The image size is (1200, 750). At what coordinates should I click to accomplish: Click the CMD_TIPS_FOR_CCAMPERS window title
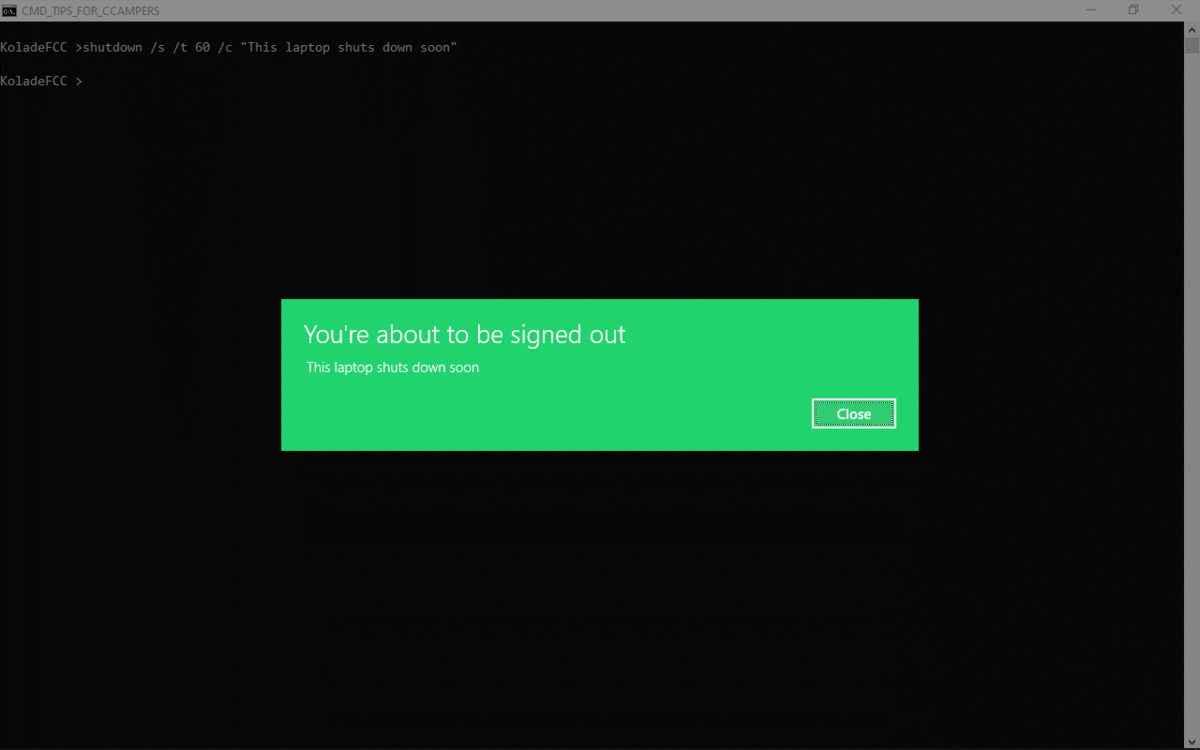click(x=90, y=10)
